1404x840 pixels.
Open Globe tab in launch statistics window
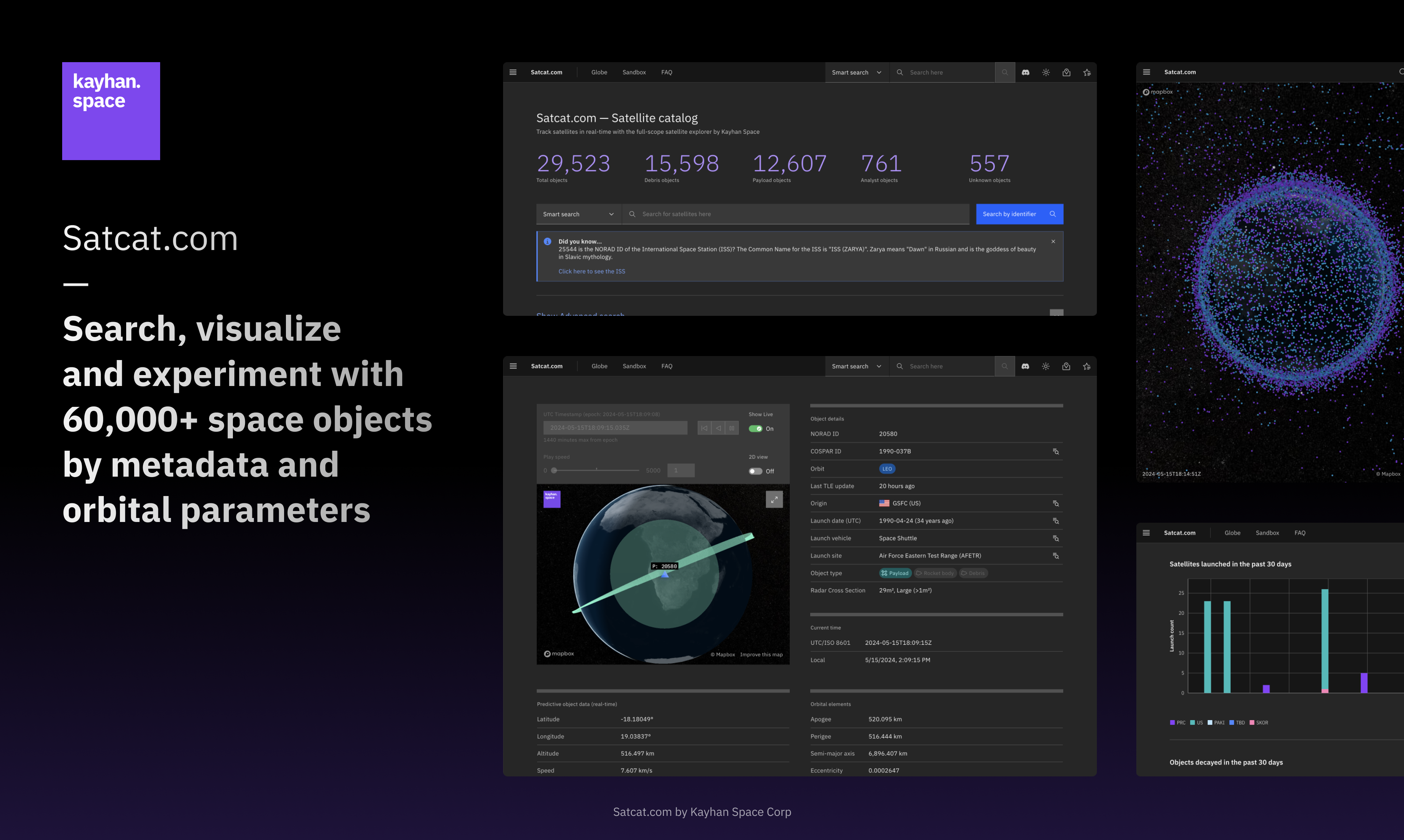(x=1233, y=533)
